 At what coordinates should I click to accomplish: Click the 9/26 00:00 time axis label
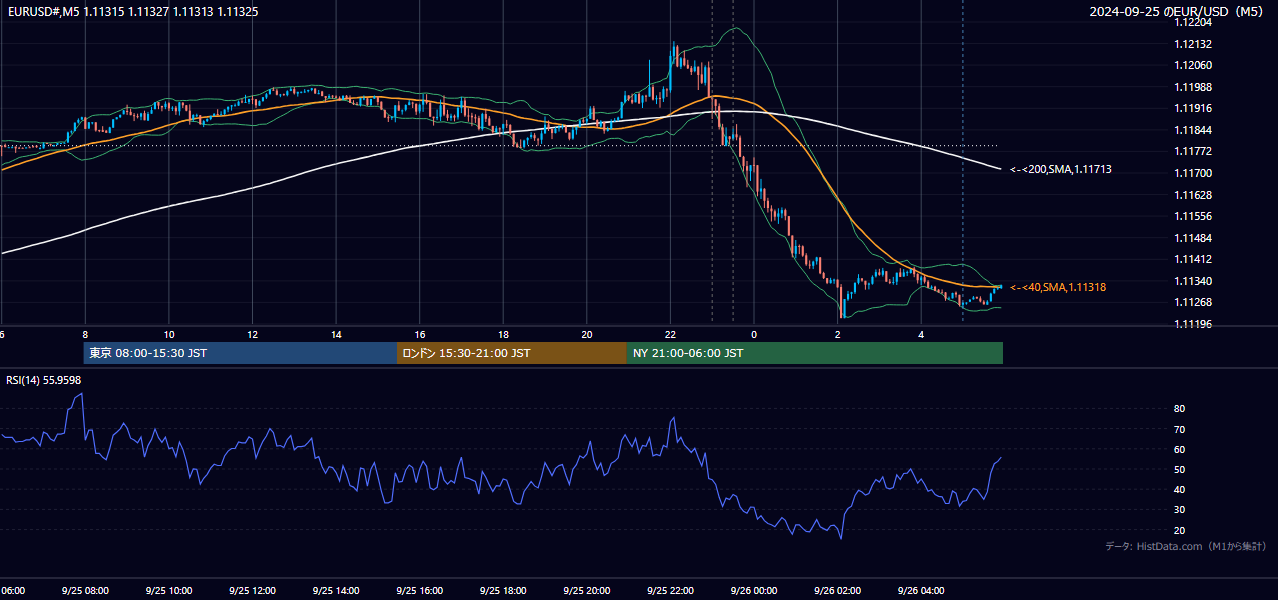pyautogui.click(x=754, y=591)
